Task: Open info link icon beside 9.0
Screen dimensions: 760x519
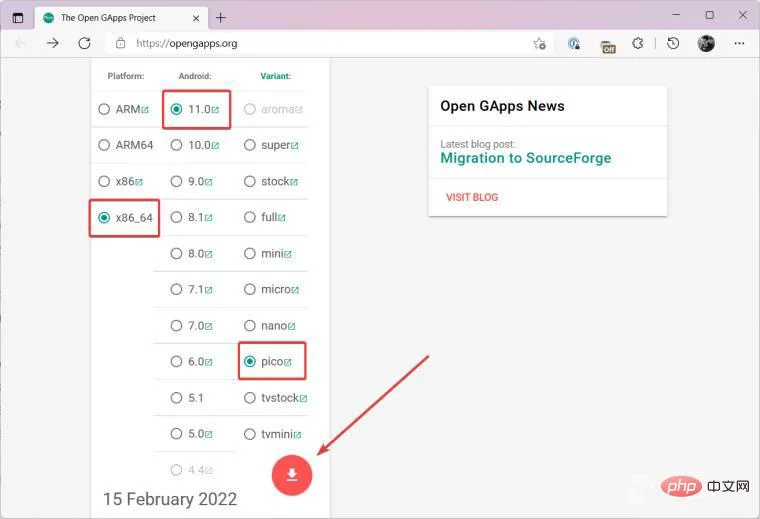Action: tap(208, 182)
